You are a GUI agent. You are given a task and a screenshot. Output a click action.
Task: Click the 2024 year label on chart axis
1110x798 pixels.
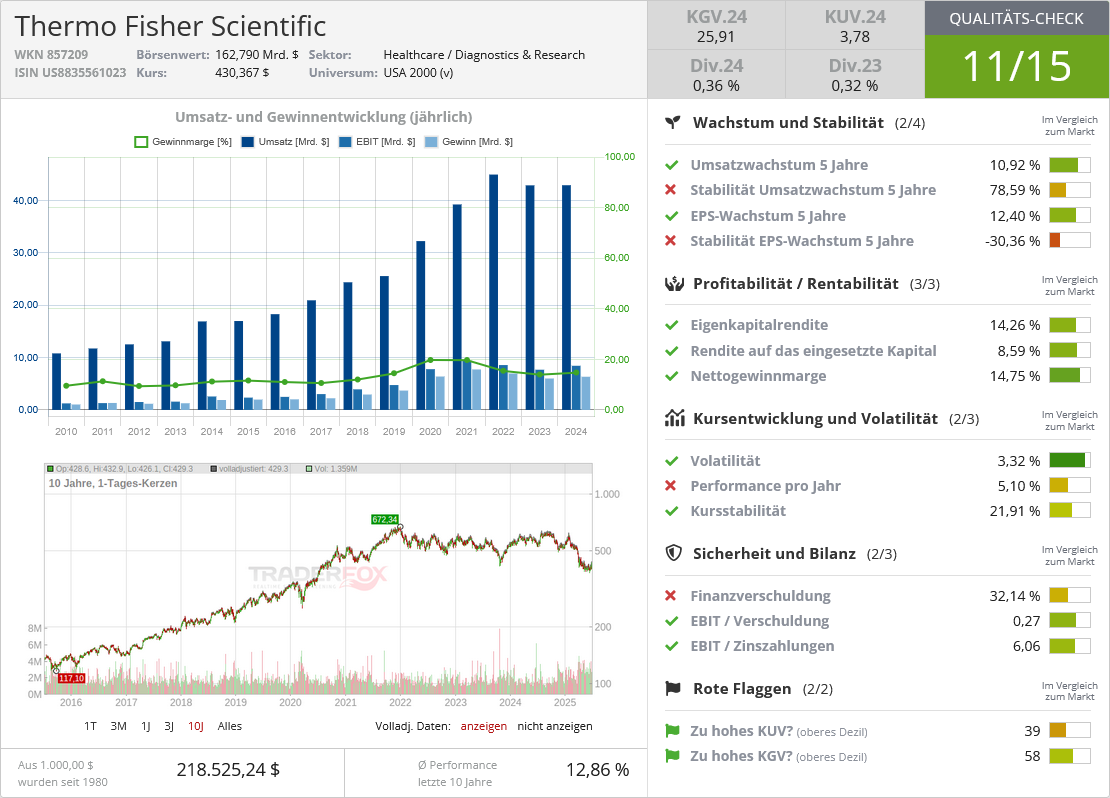point(576,431)
